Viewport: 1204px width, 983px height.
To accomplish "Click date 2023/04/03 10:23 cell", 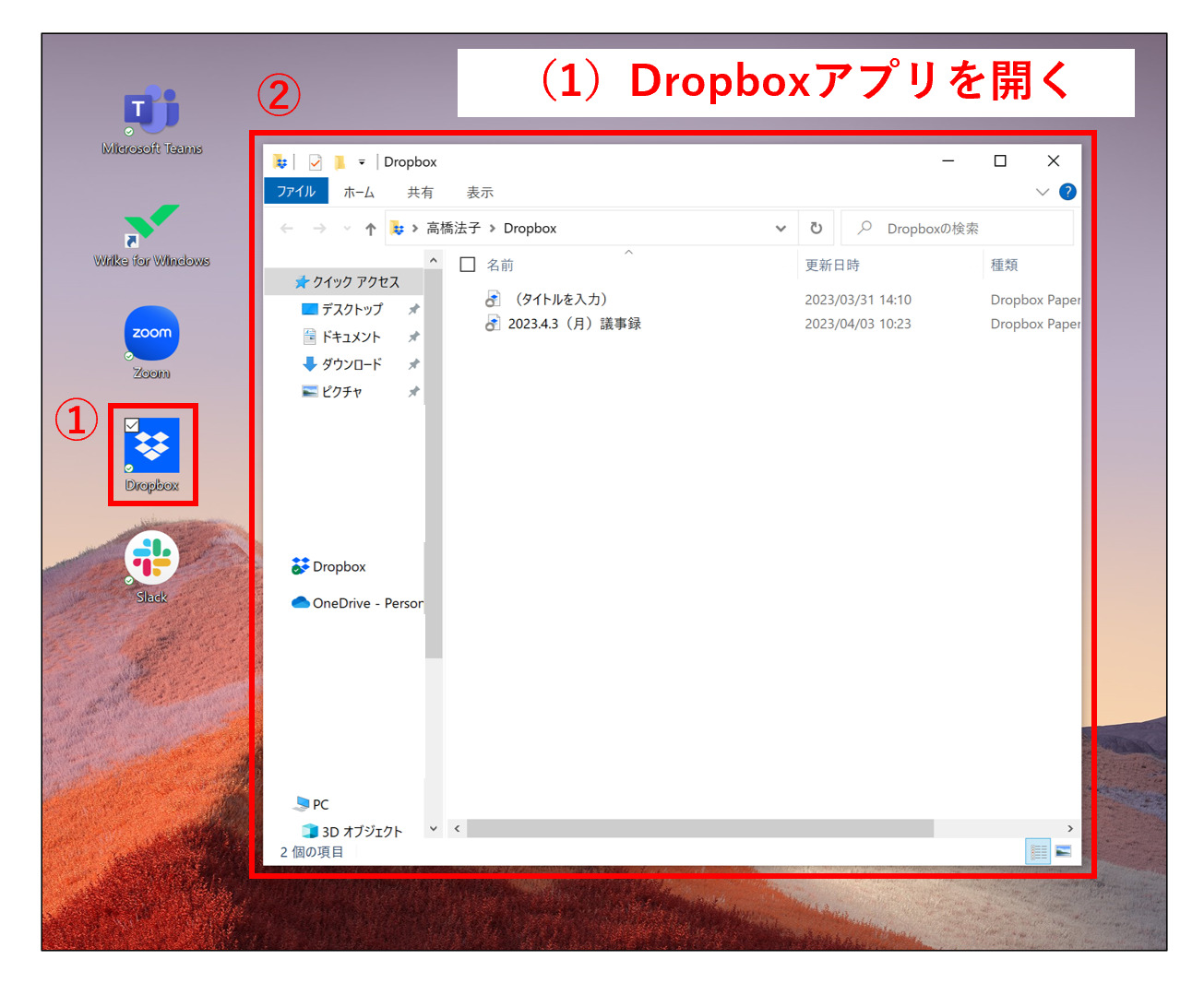I will tap(858, 324).
